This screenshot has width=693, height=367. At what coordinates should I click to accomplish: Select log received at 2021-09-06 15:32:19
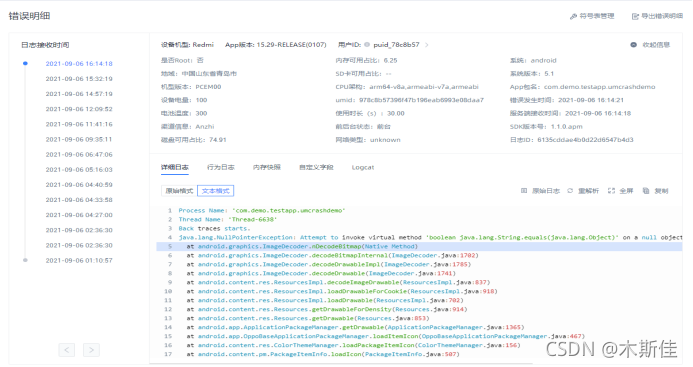[x=79, y=79]
